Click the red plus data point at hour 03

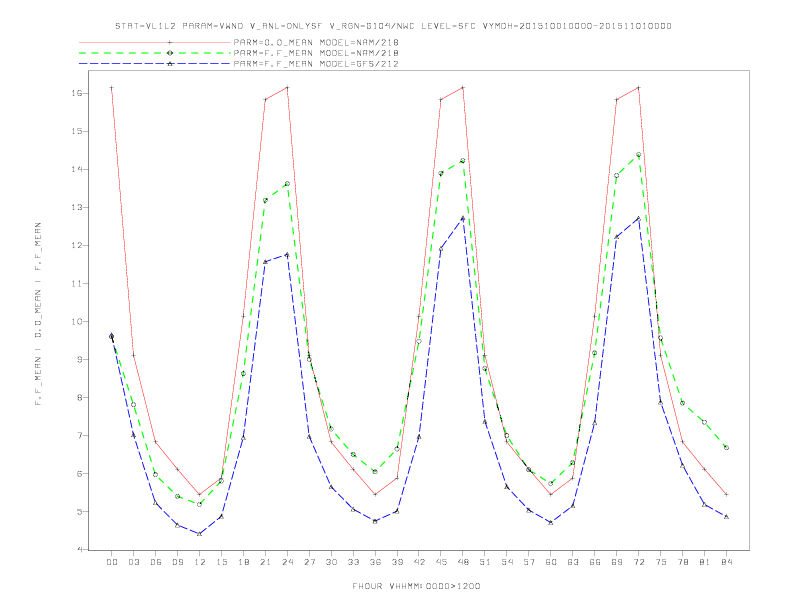(x=133, y=355)
